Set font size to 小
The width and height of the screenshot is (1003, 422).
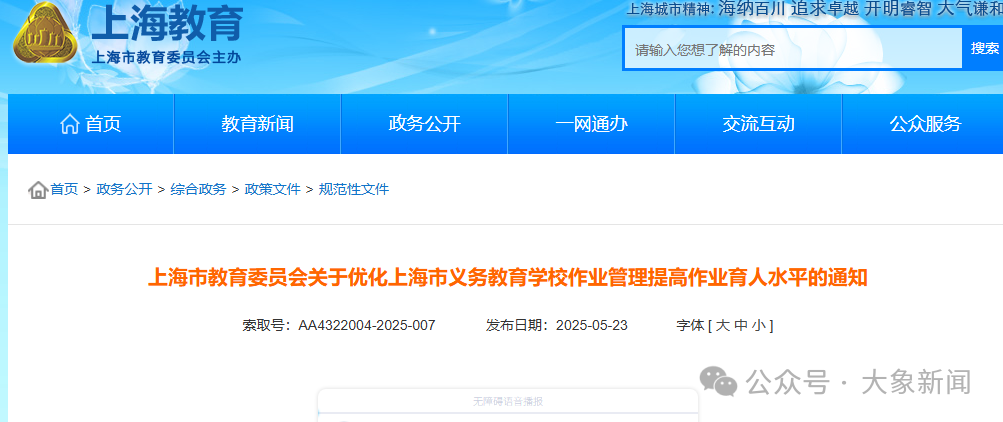[x=759, y=325]
